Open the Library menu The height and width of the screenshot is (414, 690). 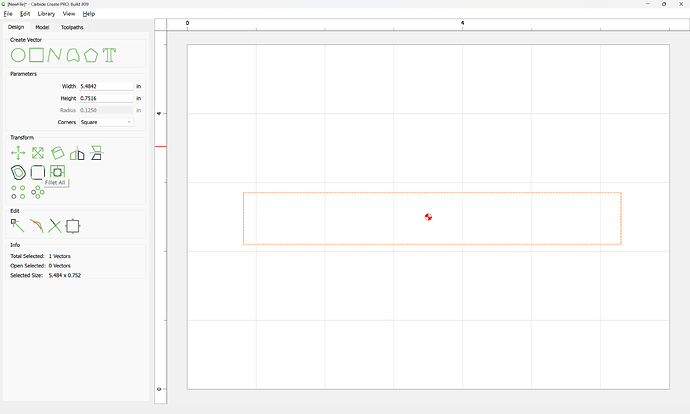click(46, 14)
